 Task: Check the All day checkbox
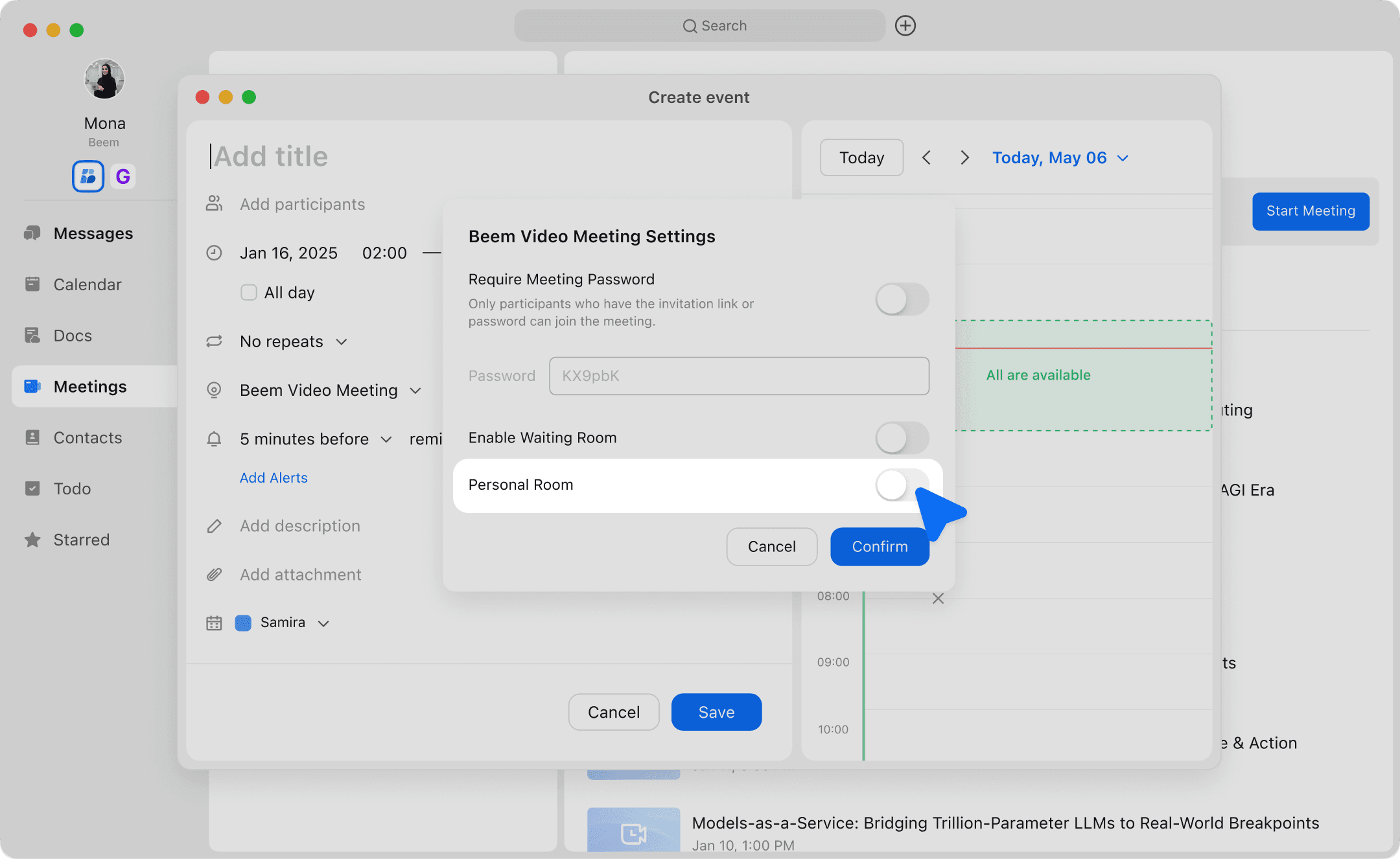(x=248, y=292)
